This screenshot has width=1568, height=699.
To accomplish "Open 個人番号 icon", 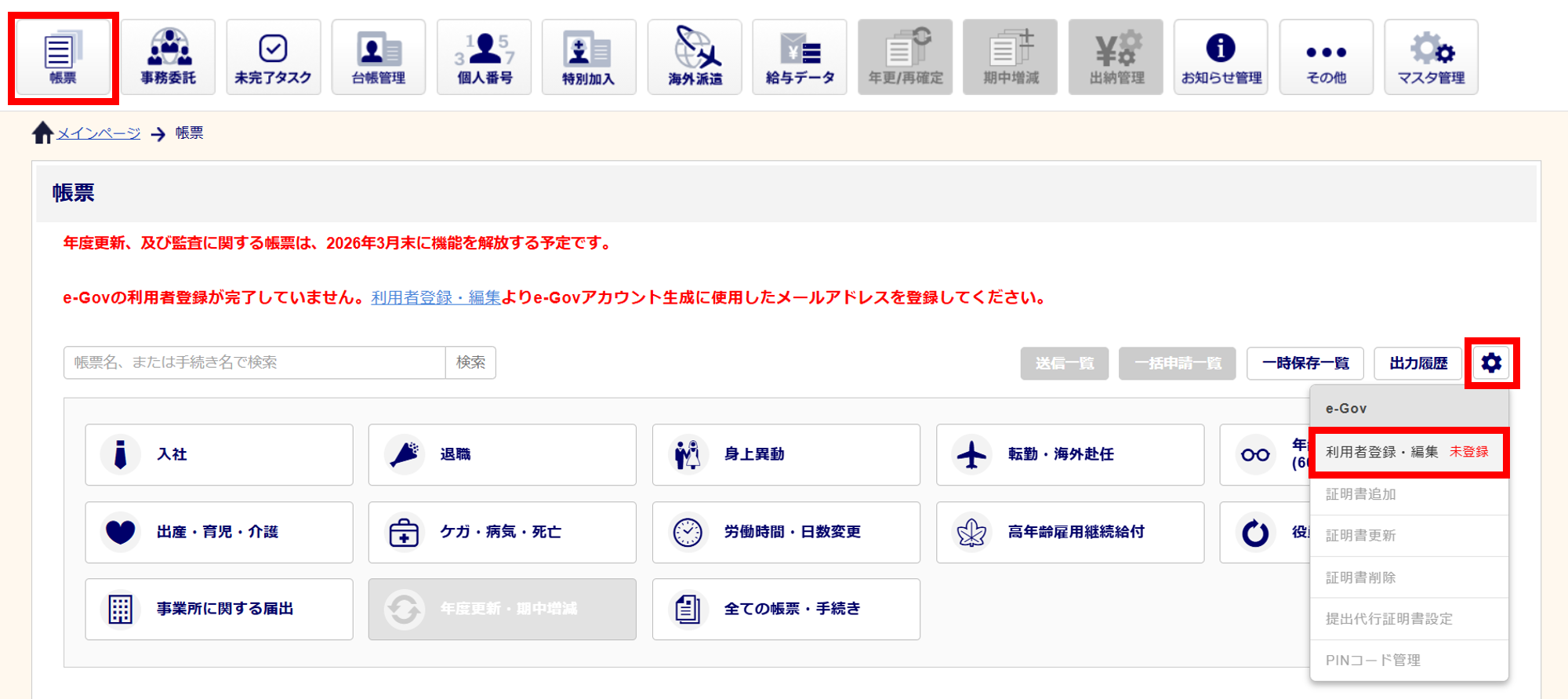I will (x=484, y=57).
